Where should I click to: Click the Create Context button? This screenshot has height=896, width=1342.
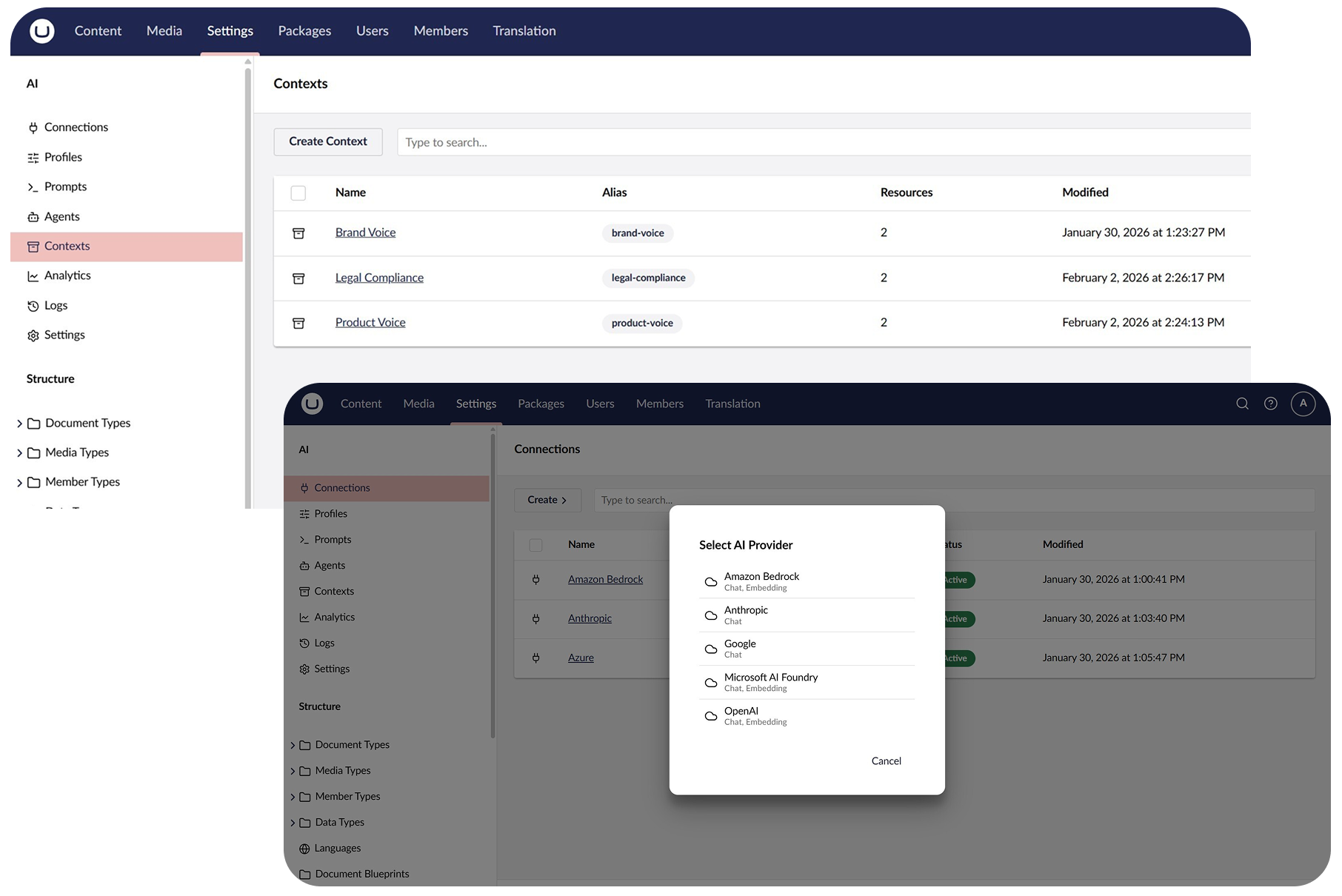coord(327,141)
